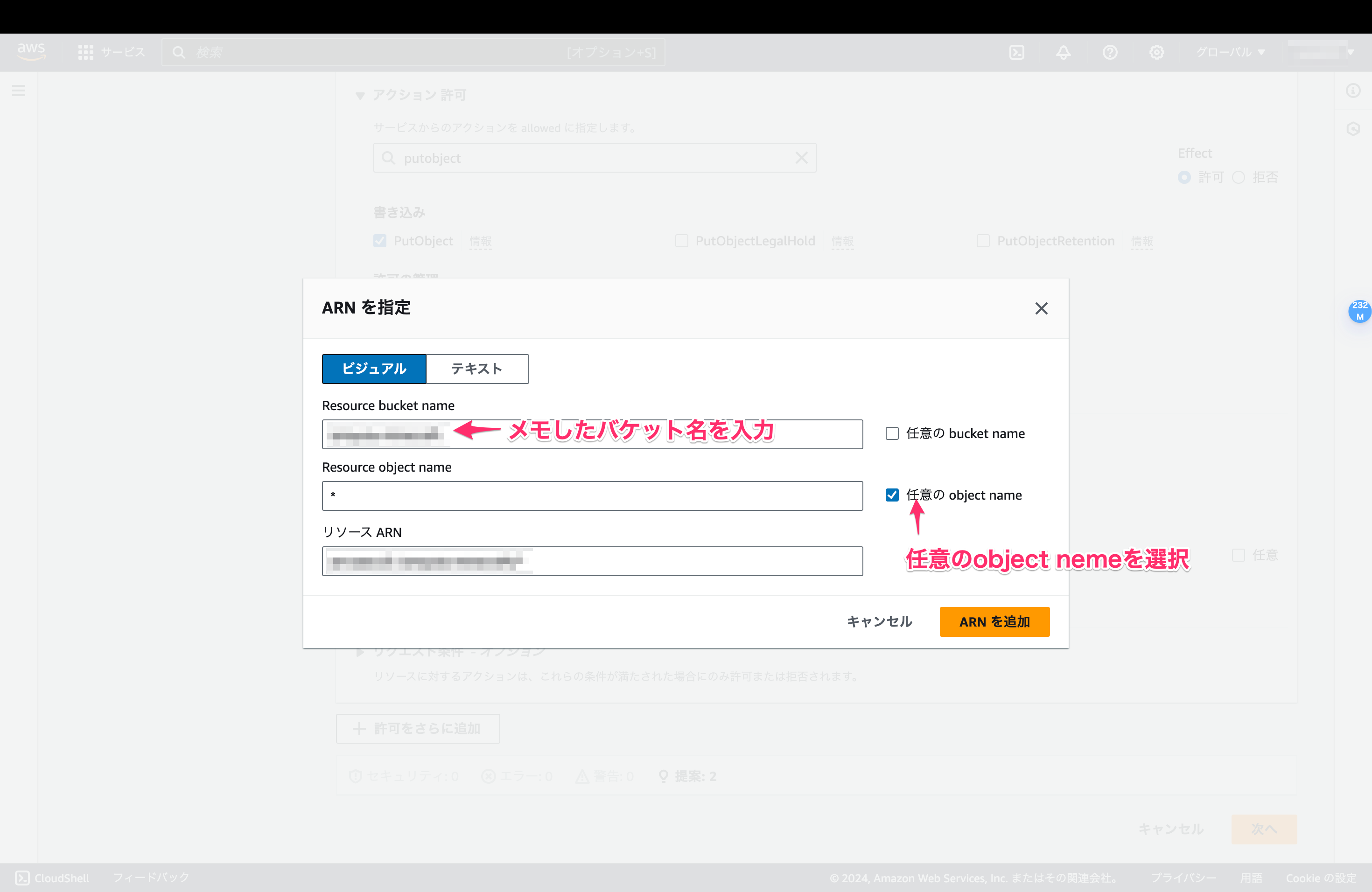Select the 拒否 effect radio button
This screenshot has width=1372, height=892.
pos(1239,177)
